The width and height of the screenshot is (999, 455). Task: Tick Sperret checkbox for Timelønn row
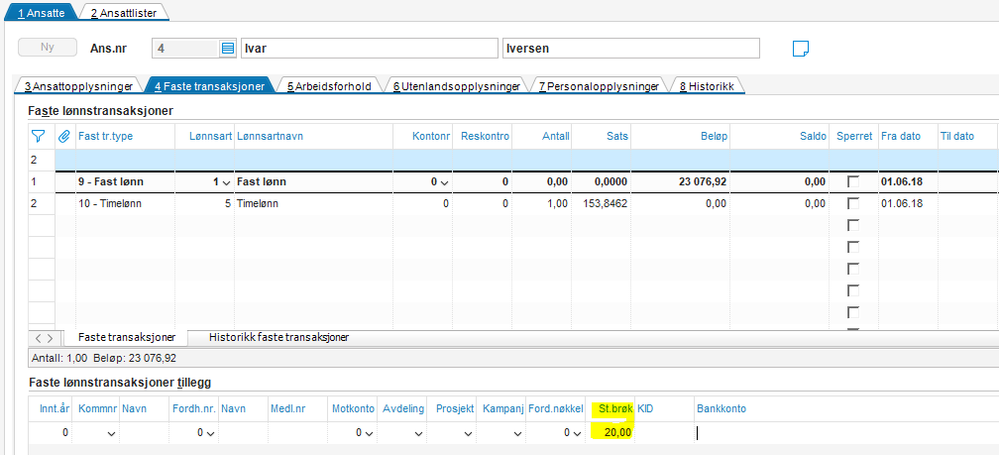point(852,204)
